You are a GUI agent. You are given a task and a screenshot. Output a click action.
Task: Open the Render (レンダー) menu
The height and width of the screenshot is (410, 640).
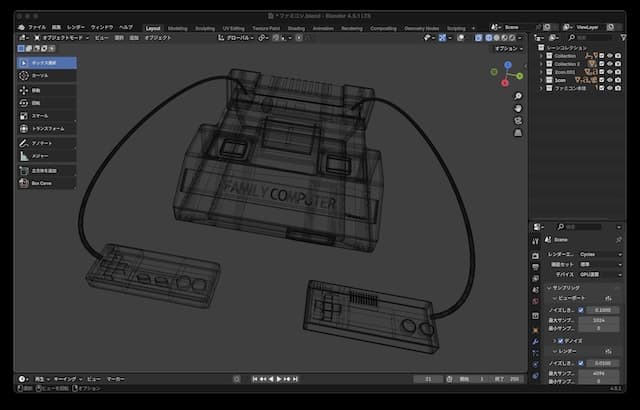click(x=76, y=27)
